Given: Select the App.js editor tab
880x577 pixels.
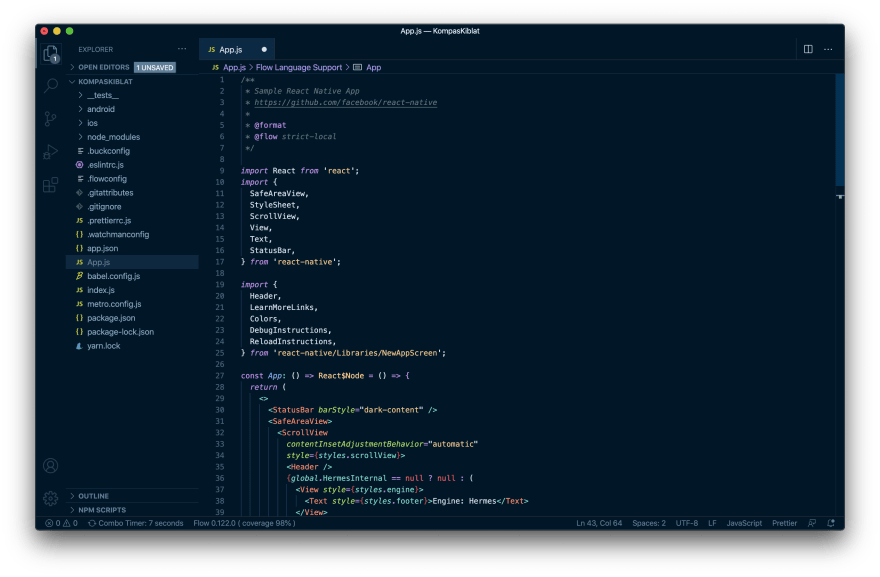Looking at the screenshot, I should (237, 49).
